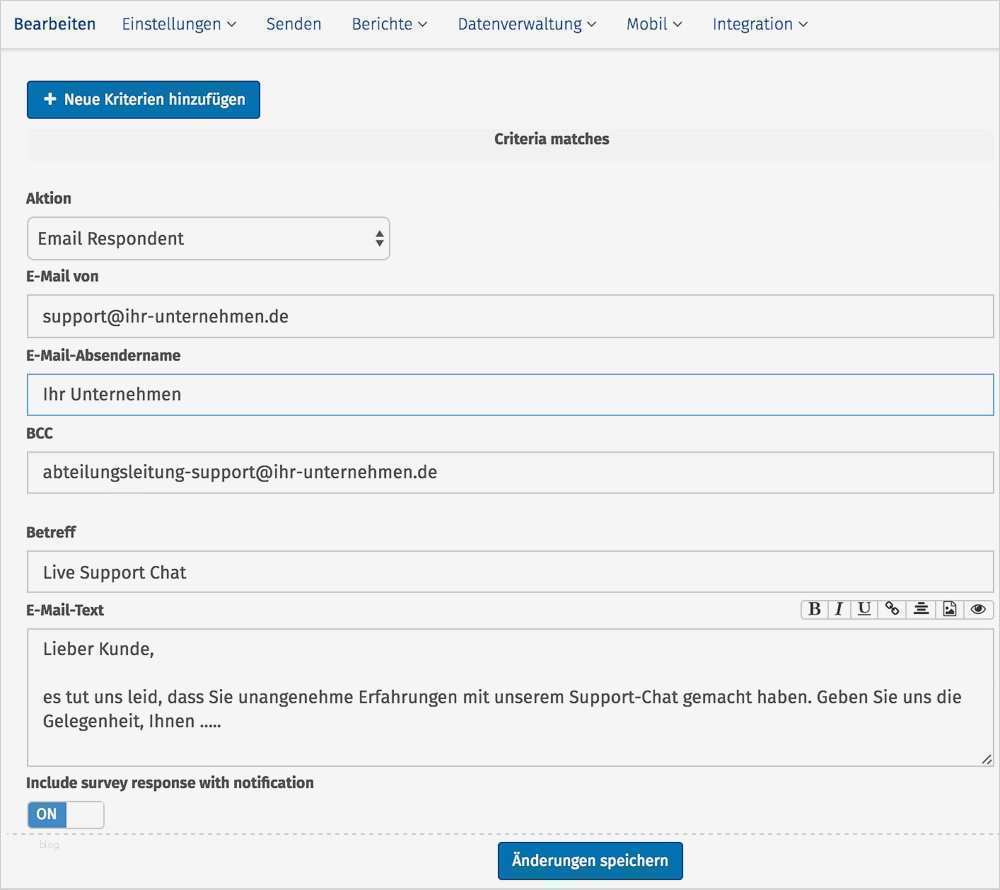Switch to the Bearbeiten tab
Image resolution: width=1000 pixels, height=890 pixels.
coord(55,23)
